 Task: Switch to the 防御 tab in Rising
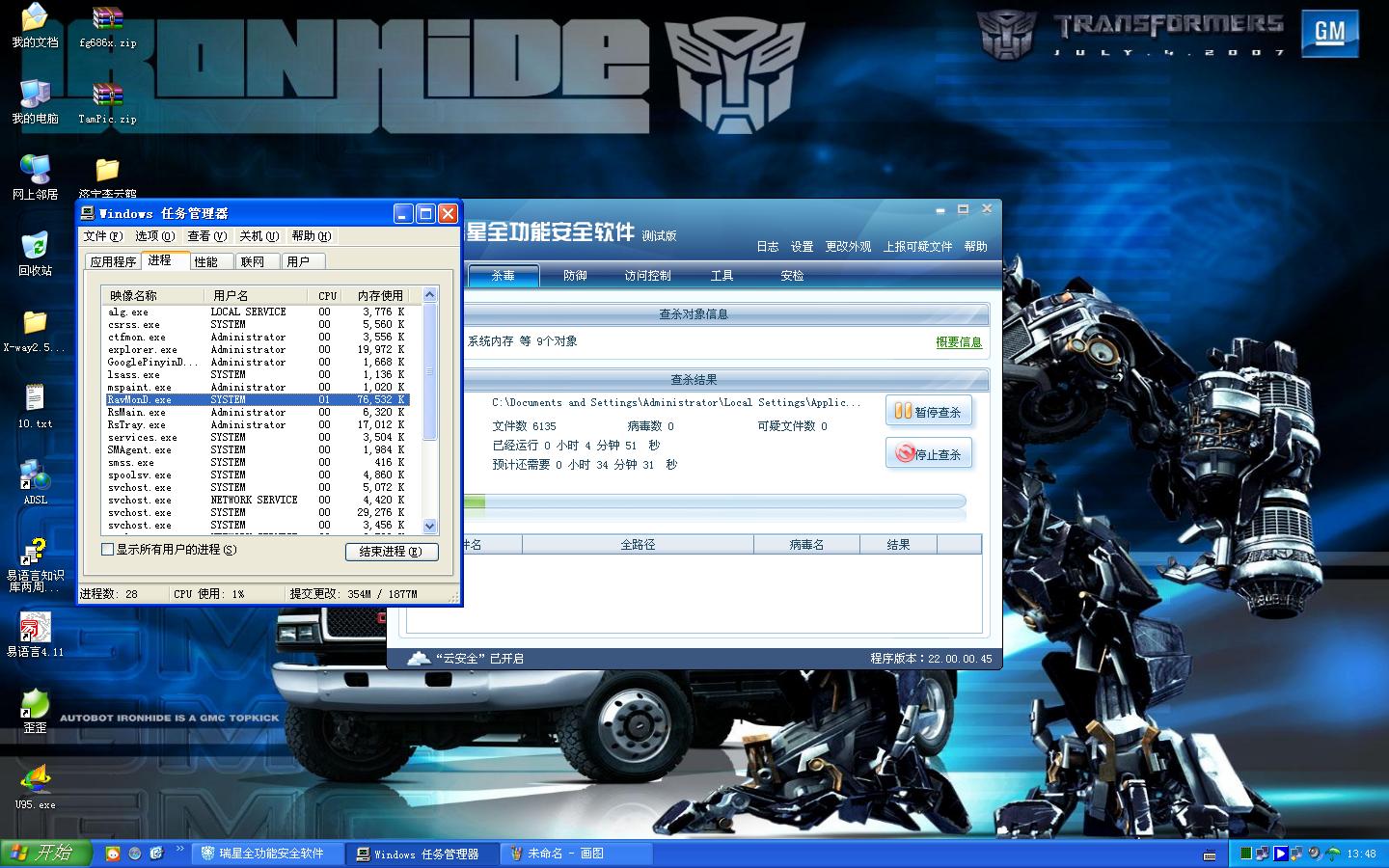point(576,276)
